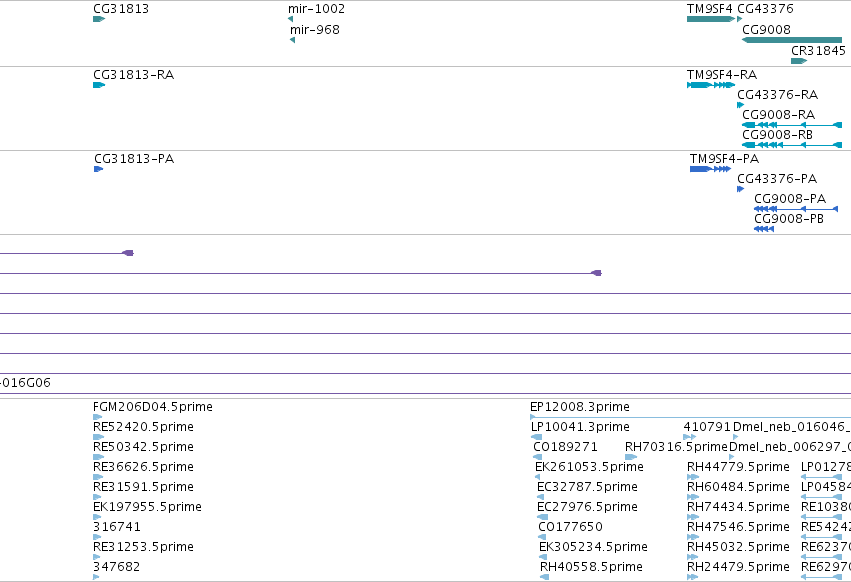Viewport: 851px width, 582px height.
Task: Click the CR31845 gene arrow glyph
Action: point(799,61)
